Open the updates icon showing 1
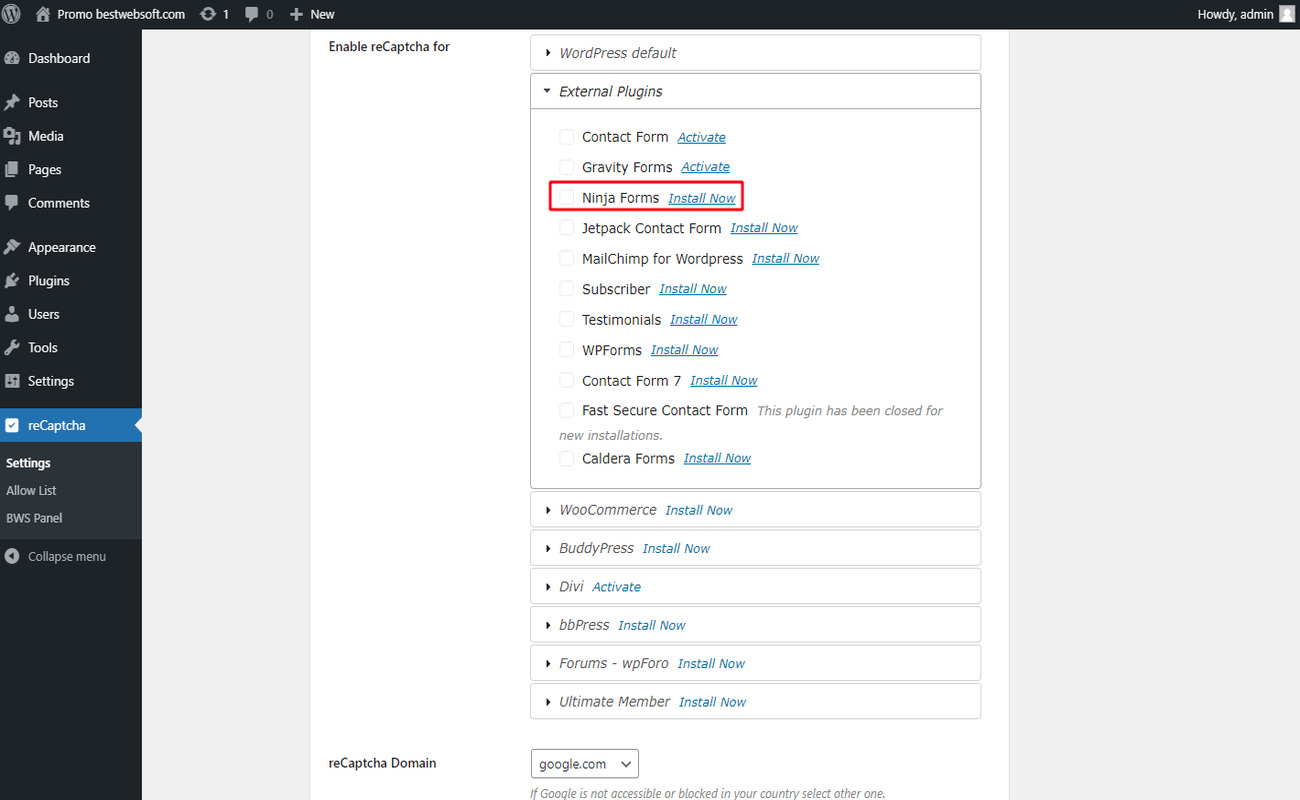Viewport: 1300px width, 800px height. coord(208,14)
